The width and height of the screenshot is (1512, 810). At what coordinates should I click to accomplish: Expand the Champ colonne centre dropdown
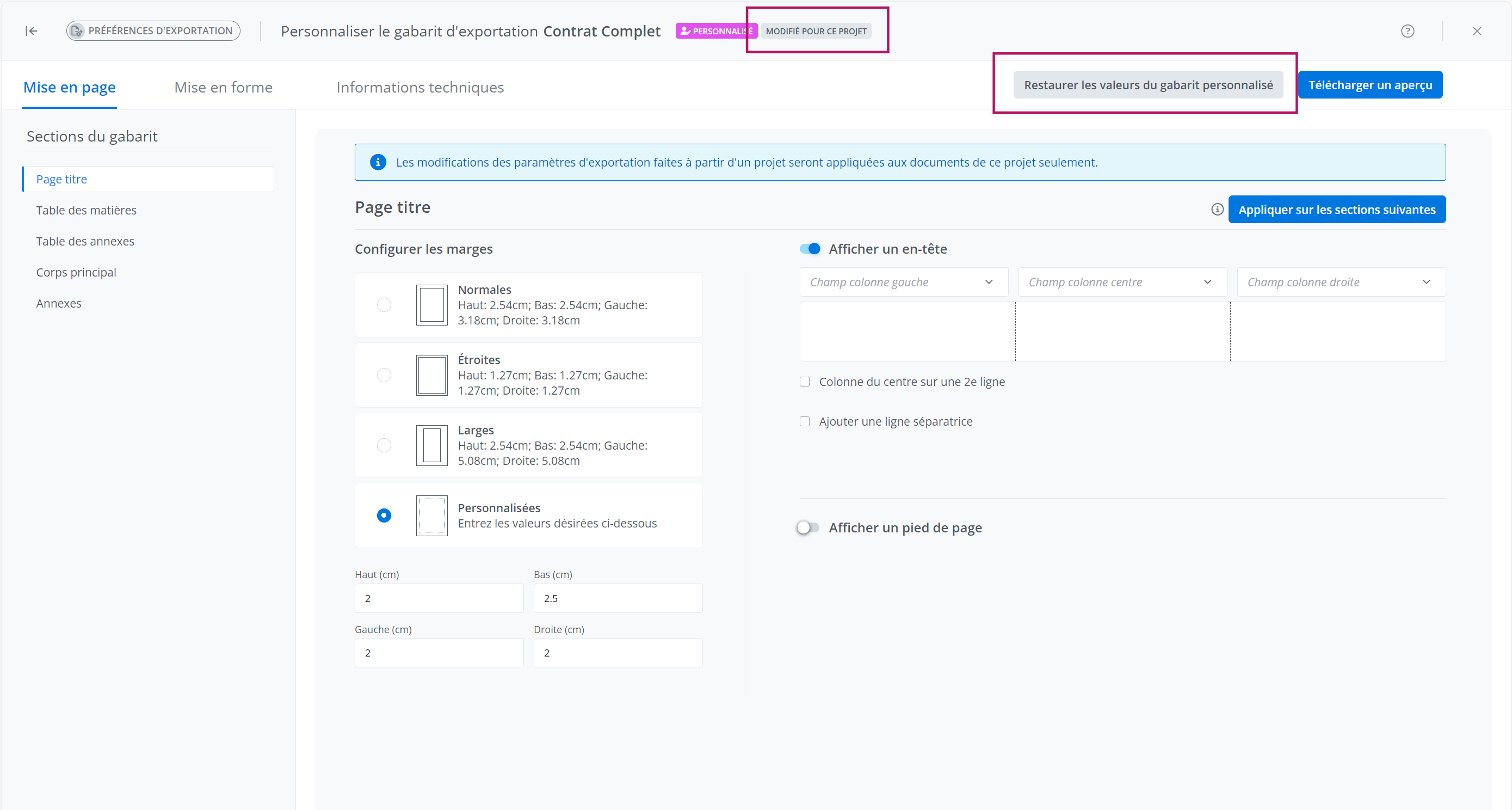coord(1122,283)
